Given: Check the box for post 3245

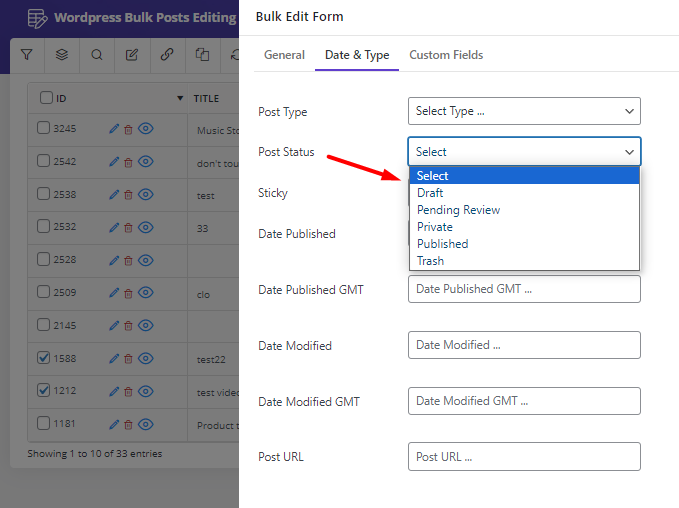Looking at the screenshot, I should (43, 128).
